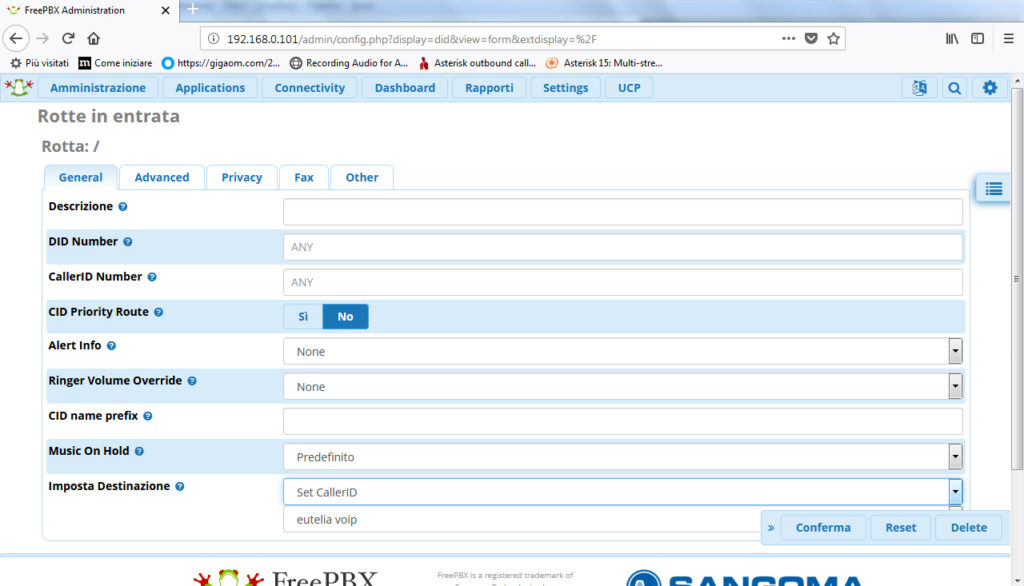Open the UCP menu item
Image resolution: width=1024 pixels, height=586 pixels.
coord(630,88)
